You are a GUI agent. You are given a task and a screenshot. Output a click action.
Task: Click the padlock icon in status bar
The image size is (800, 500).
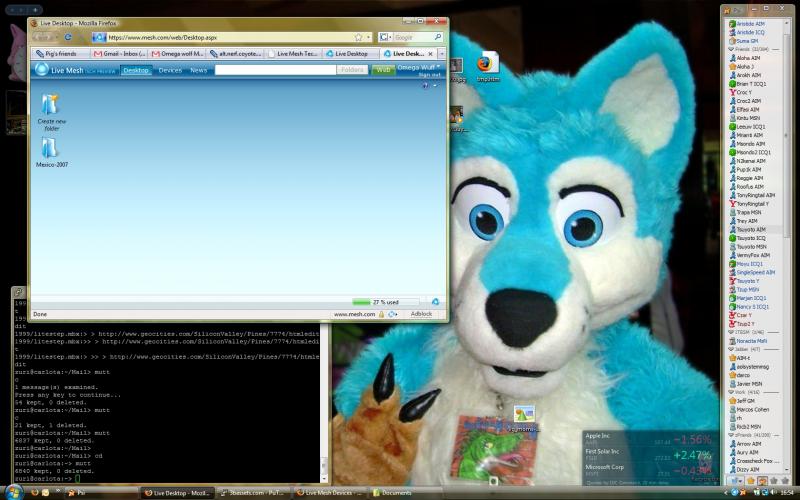pyautogui.click(x=381, y=314)
